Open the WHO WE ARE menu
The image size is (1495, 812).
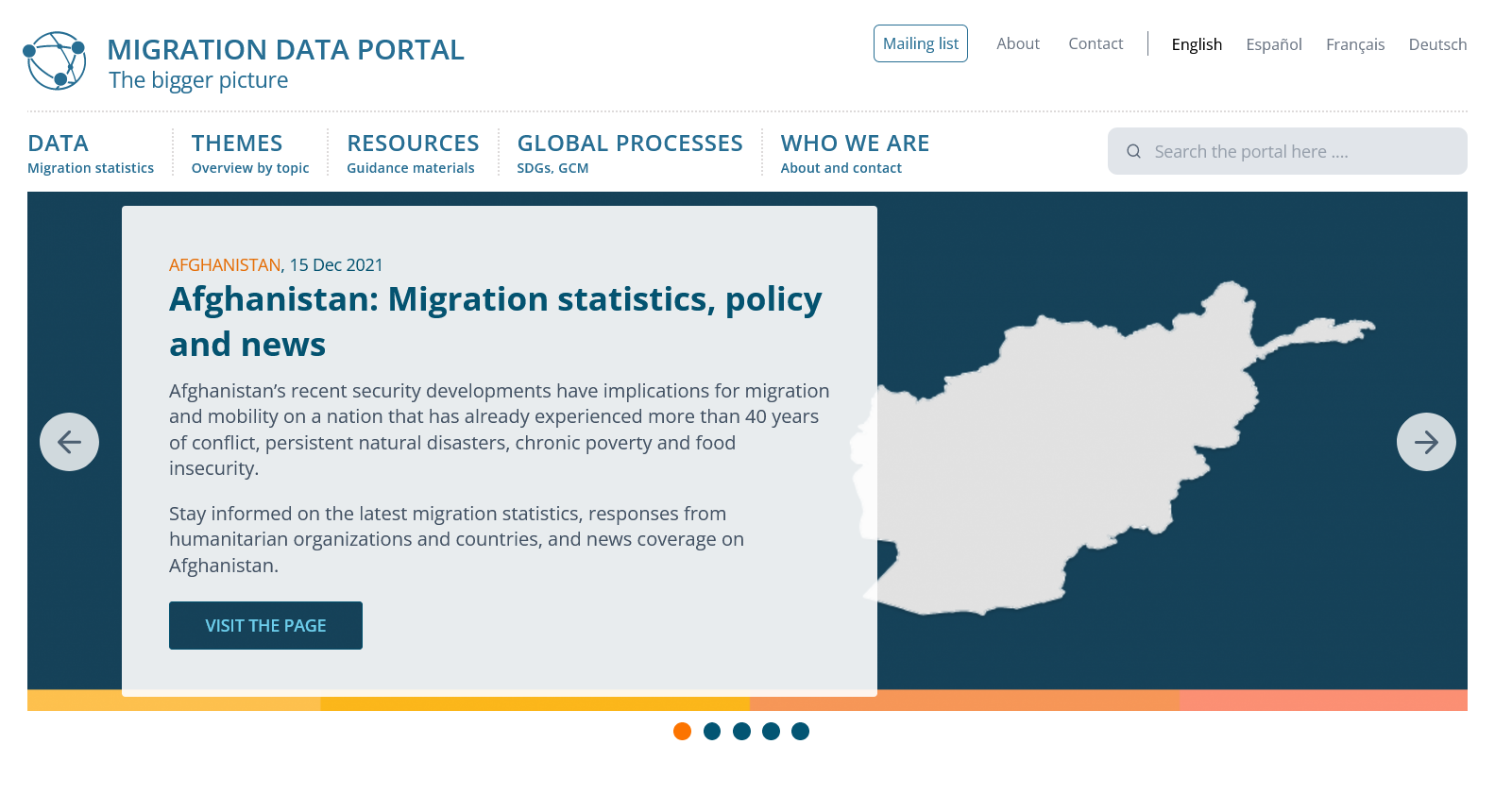click(x=854, y=153)
